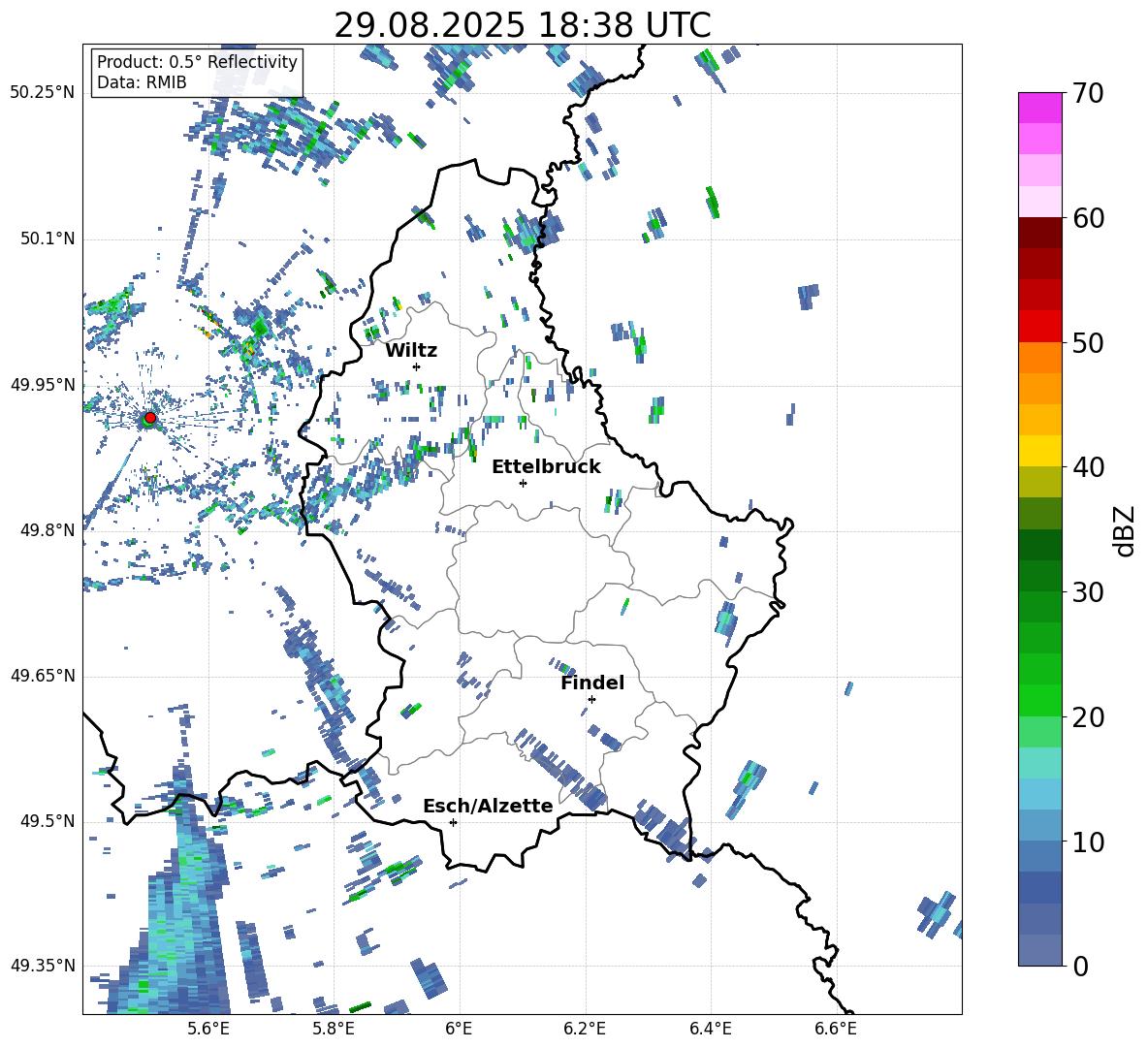
Task: Click the colorbar 0 tick label
Action: [1080, 966]
